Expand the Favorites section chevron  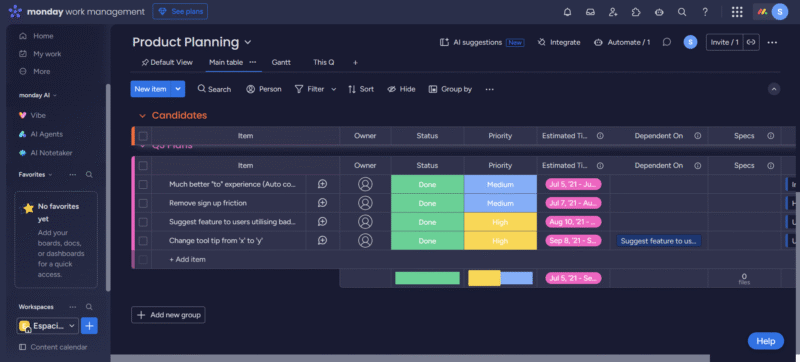pos(50,174)
